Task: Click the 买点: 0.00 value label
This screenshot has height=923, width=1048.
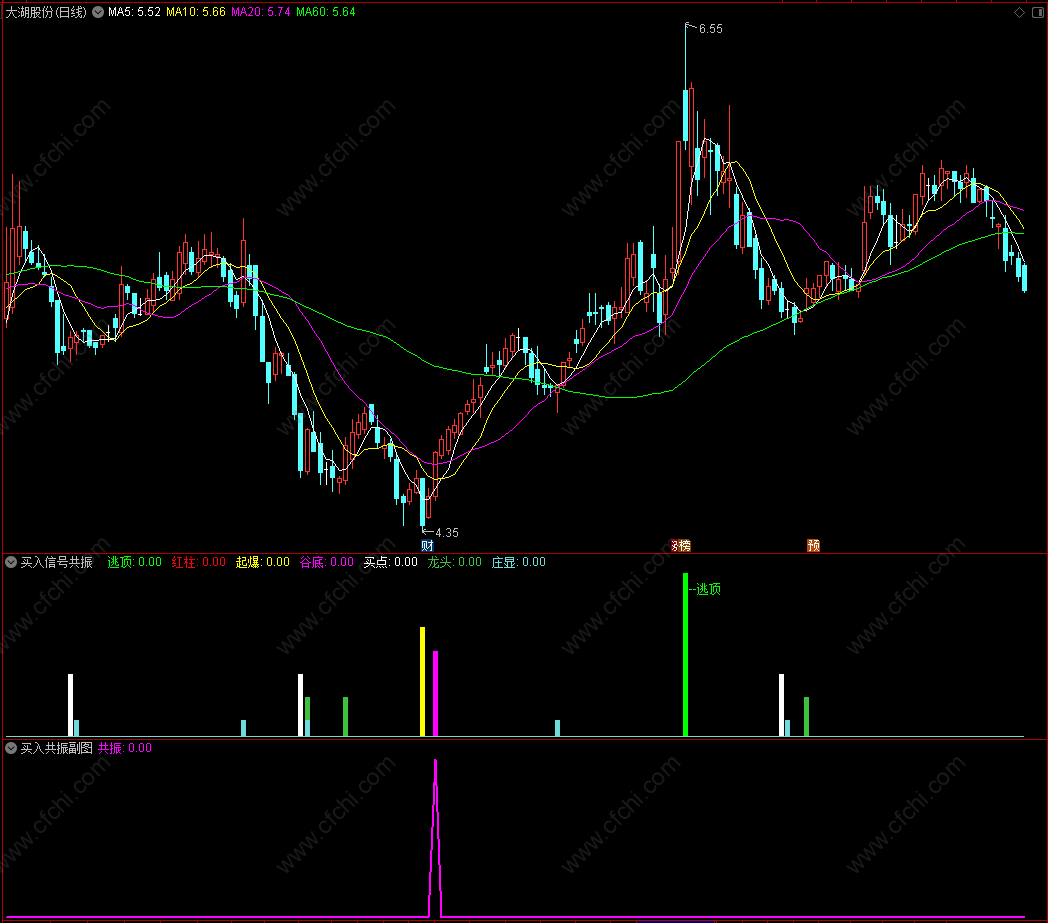Action: tap(390, 562)
